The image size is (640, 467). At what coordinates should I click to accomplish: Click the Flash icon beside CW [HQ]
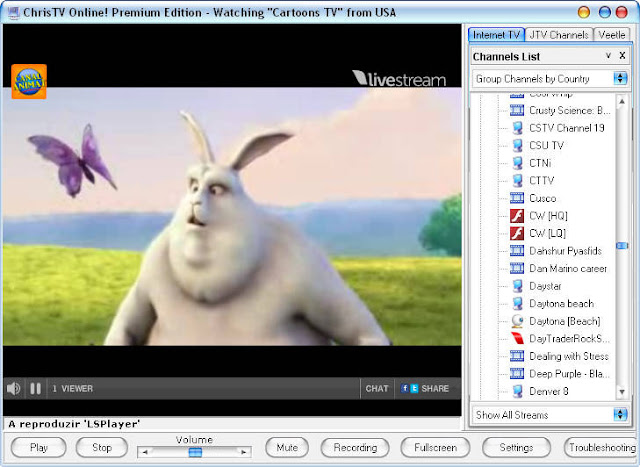coord(517,216)
